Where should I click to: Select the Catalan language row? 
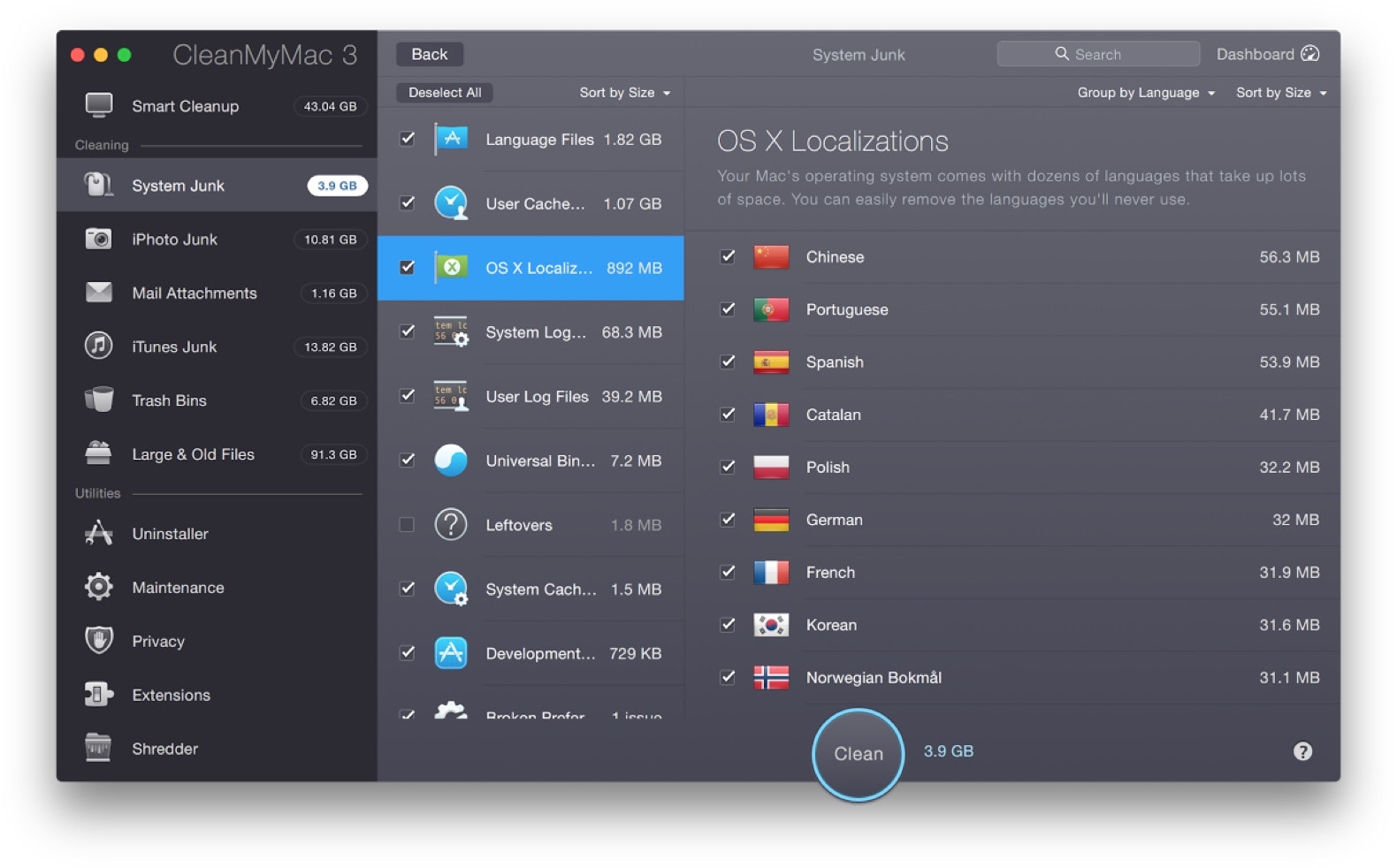tap(1012, 415)
